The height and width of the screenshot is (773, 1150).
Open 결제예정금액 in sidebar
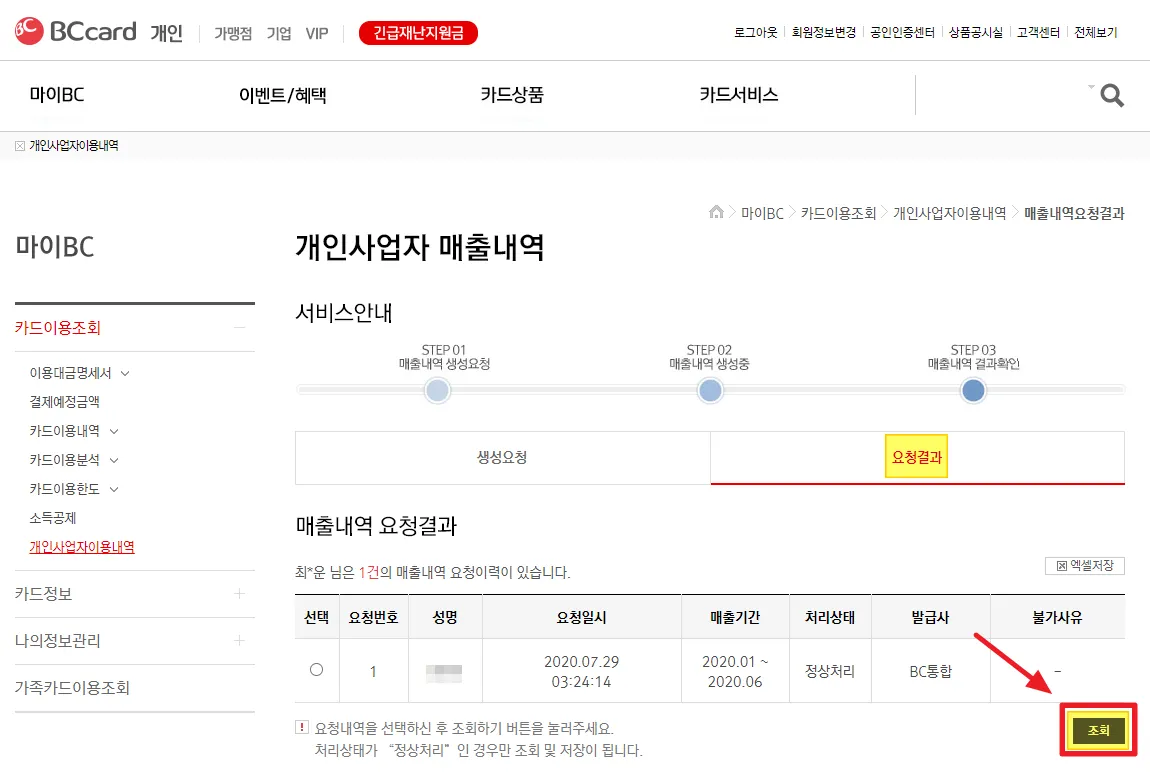[x=65, y=402]
